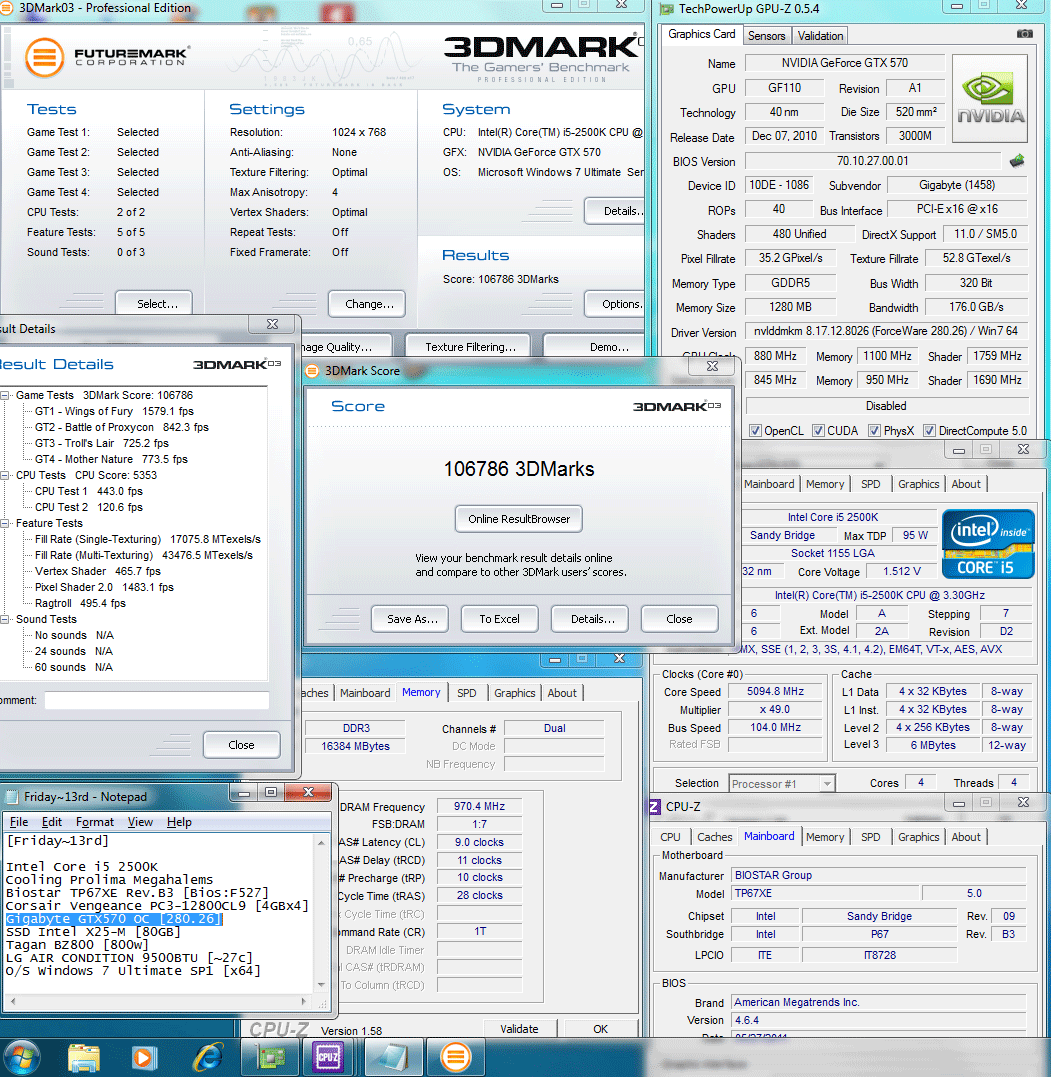Click the Intel Core i5 badge
1051x1077 pixels.
click(x=988, y=543)
